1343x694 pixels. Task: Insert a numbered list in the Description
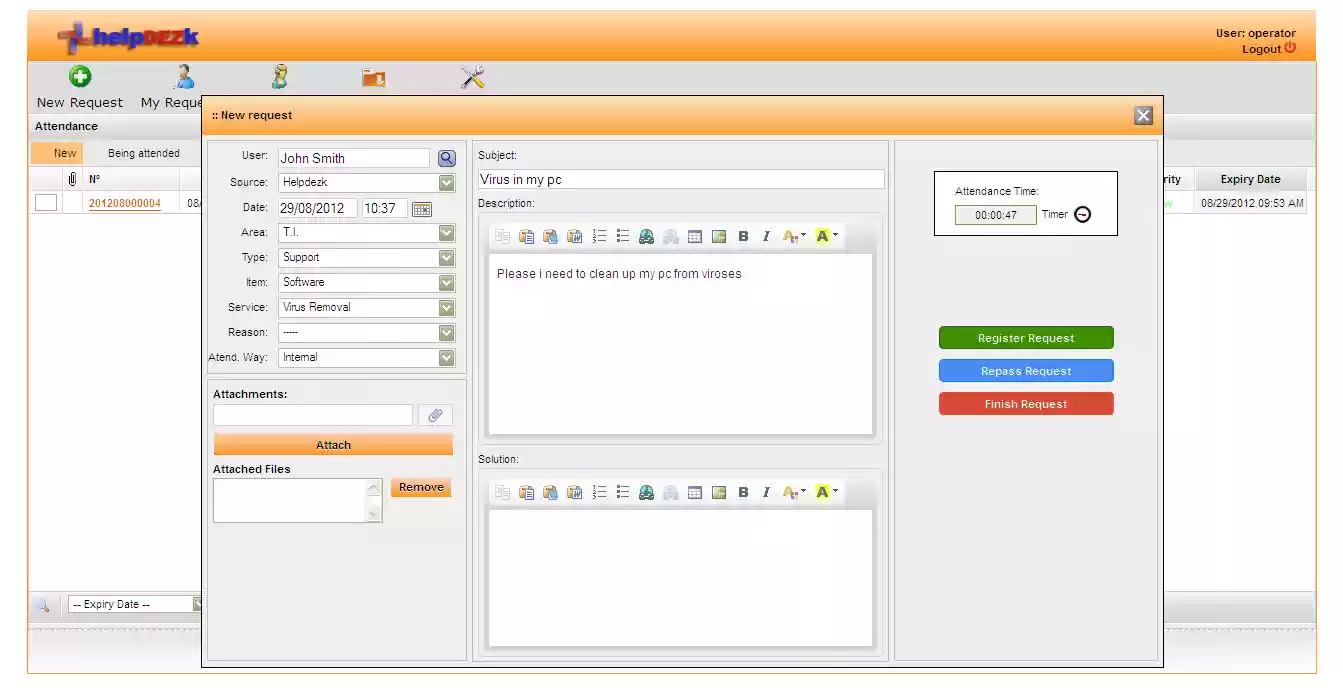click(x=599, y=236)
